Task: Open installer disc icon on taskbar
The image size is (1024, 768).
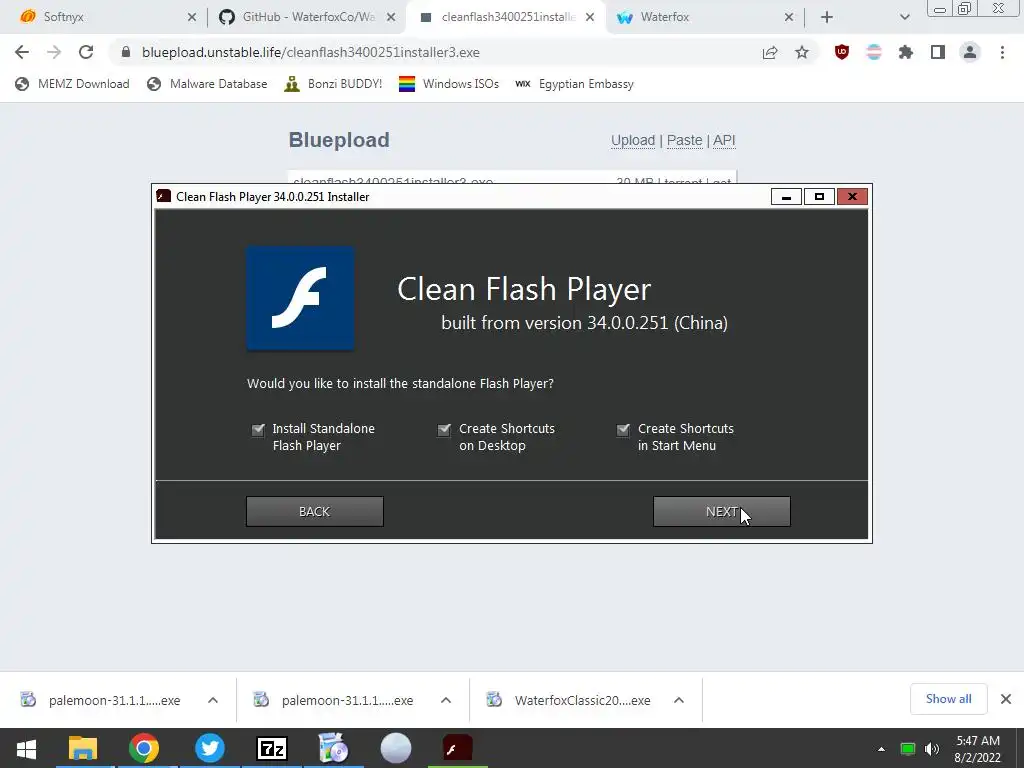Action: [333, 748]
